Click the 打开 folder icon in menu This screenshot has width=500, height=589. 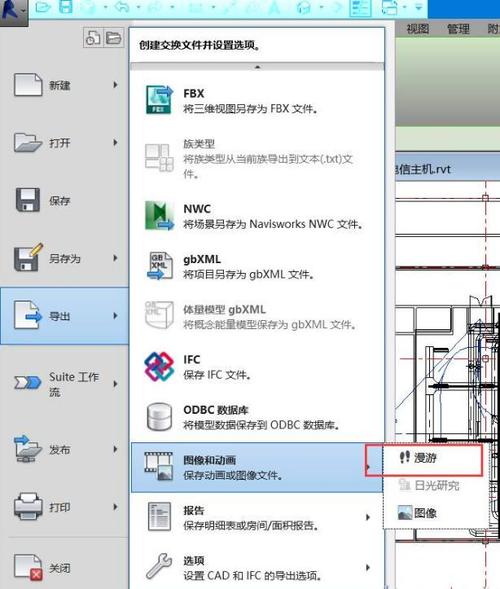pos(28,142)
